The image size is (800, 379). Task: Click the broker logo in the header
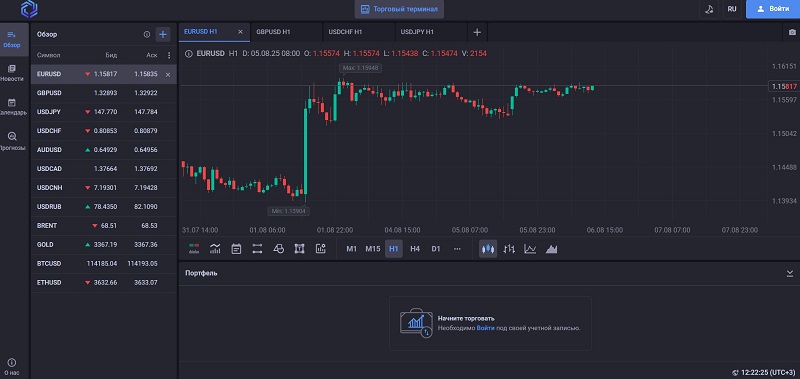point(30,9)
